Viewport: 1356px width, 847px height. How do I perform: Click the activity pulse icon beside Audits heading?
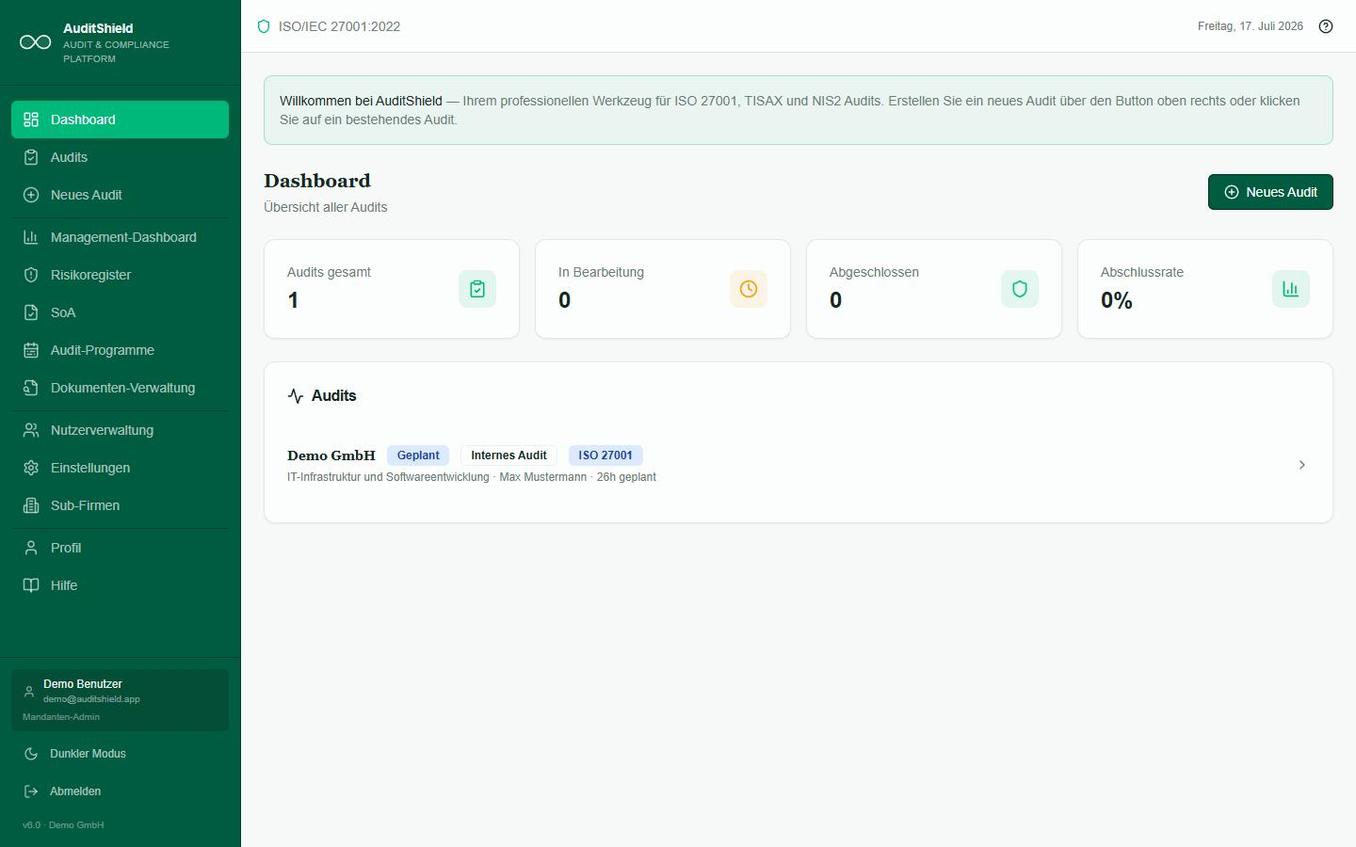click(x=295, y=396)
